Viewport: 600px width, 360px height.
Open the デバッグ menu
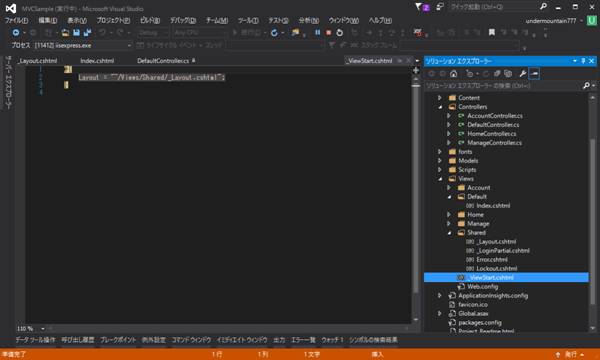point(183,20)
